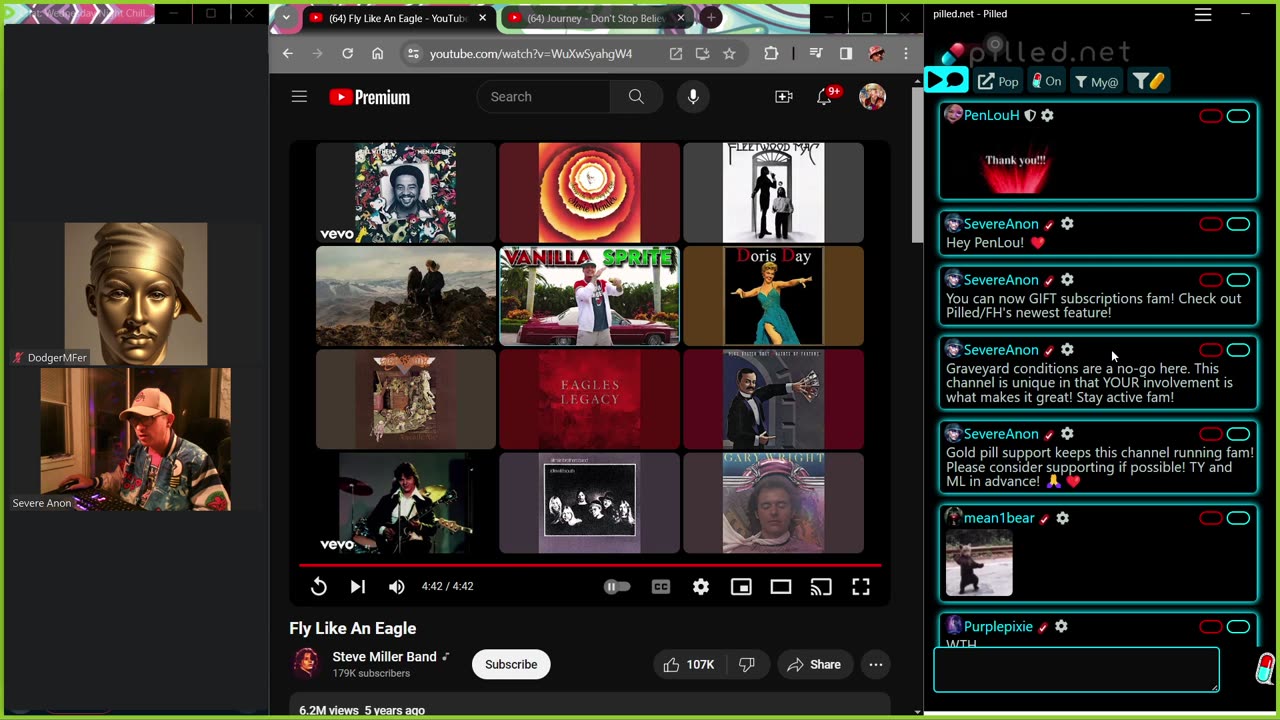Click the video progress bar
The height and width of the screenshot is (720, 1280).
[x=590, y=565]
